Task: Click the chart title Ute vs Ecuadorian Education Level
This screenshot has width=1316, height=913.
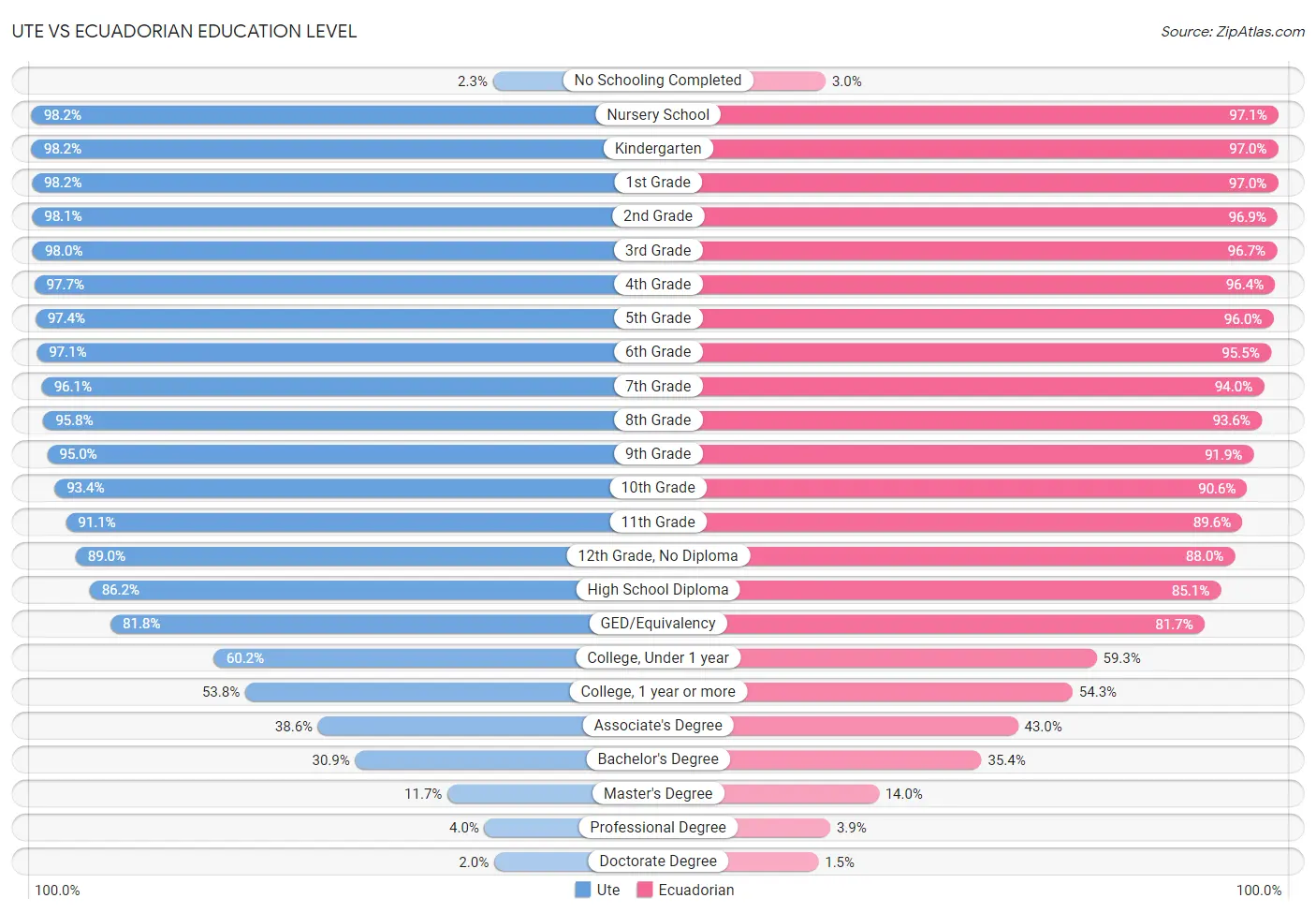Action: [184, 31]
